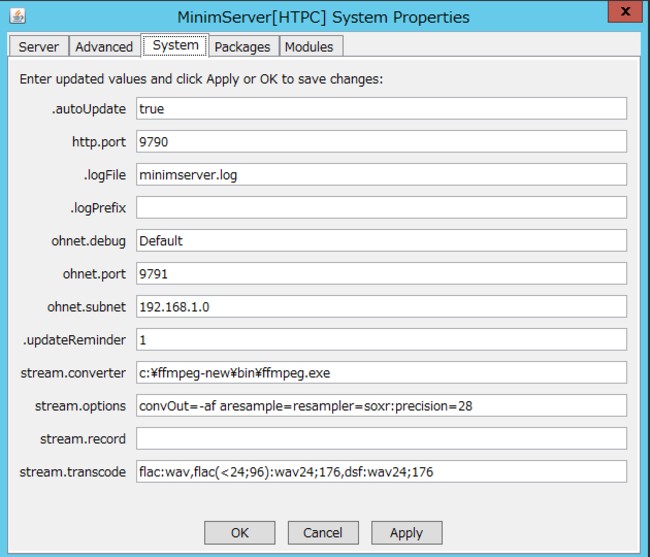The width and height of the screenshot is (650, 557).
Task: Click the empty stream.record field
Action: [x=381, y=438]
